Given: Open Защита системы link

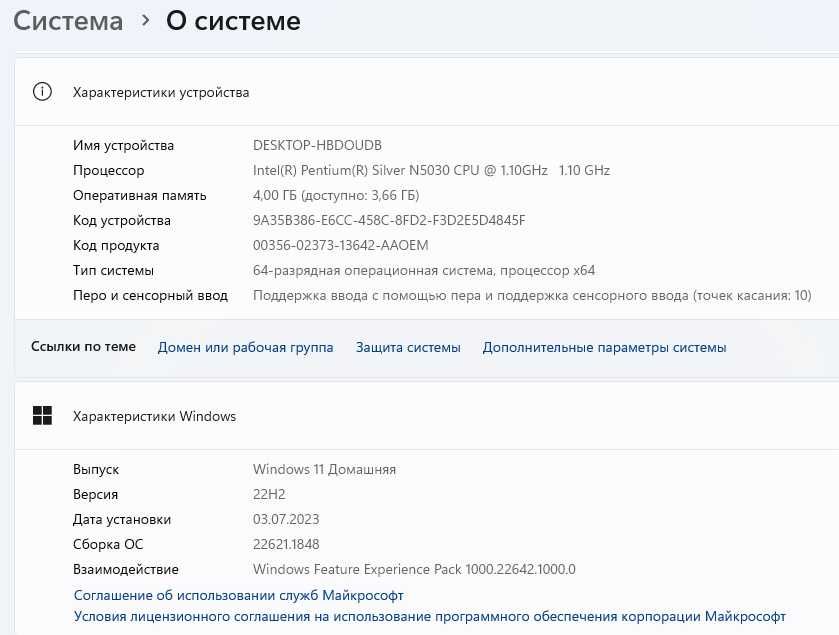Looking at the screenshot, I should pyautogui.click(x=408, y=347).
